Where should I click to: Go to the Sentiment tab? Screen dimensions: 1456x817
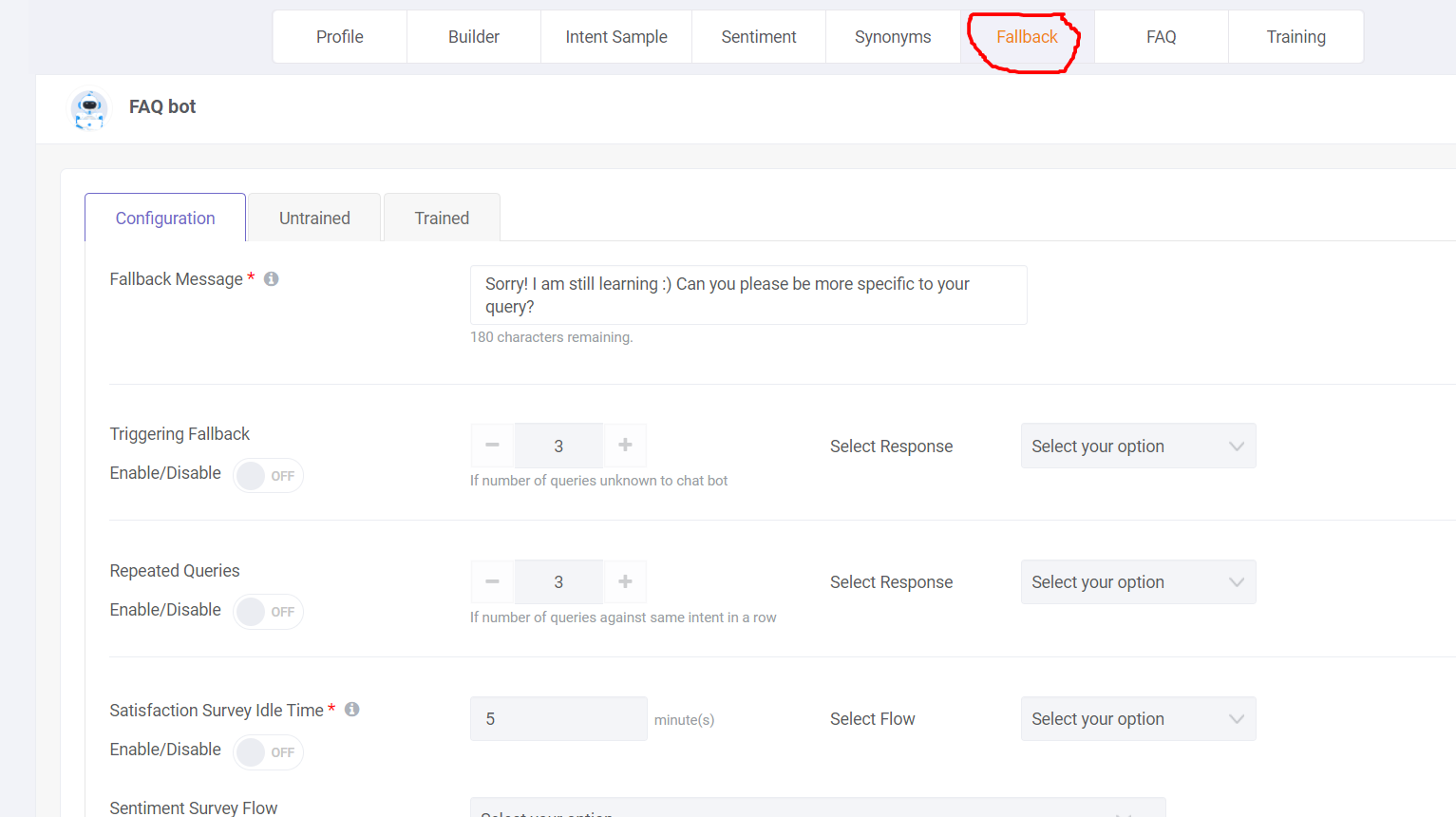tap(759, 37)
